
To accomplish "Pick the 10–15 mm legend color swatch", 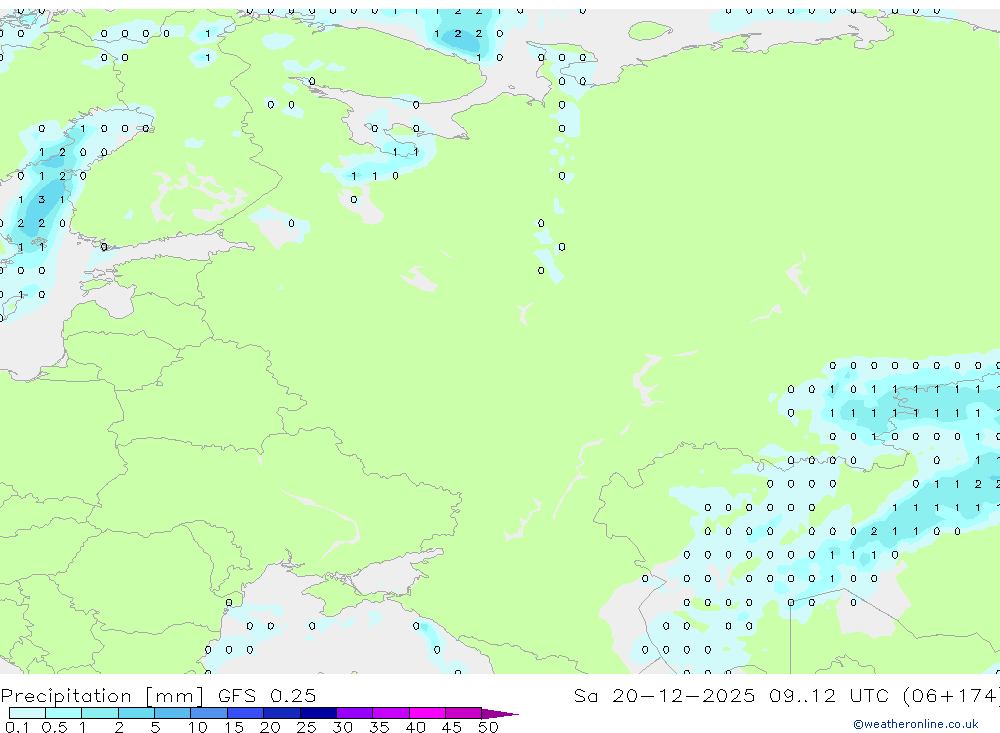I will [209, 713].
